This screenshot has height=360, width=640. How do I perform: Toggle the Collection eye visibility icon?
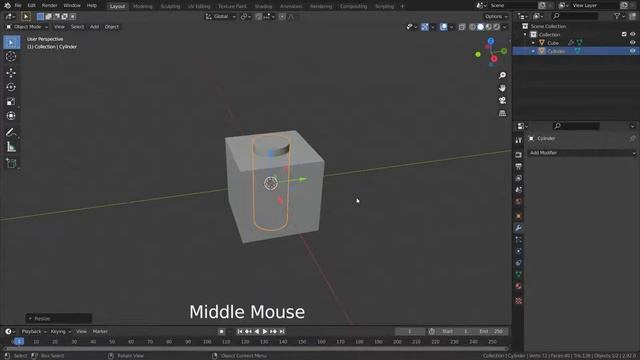[x=632, y=35]
